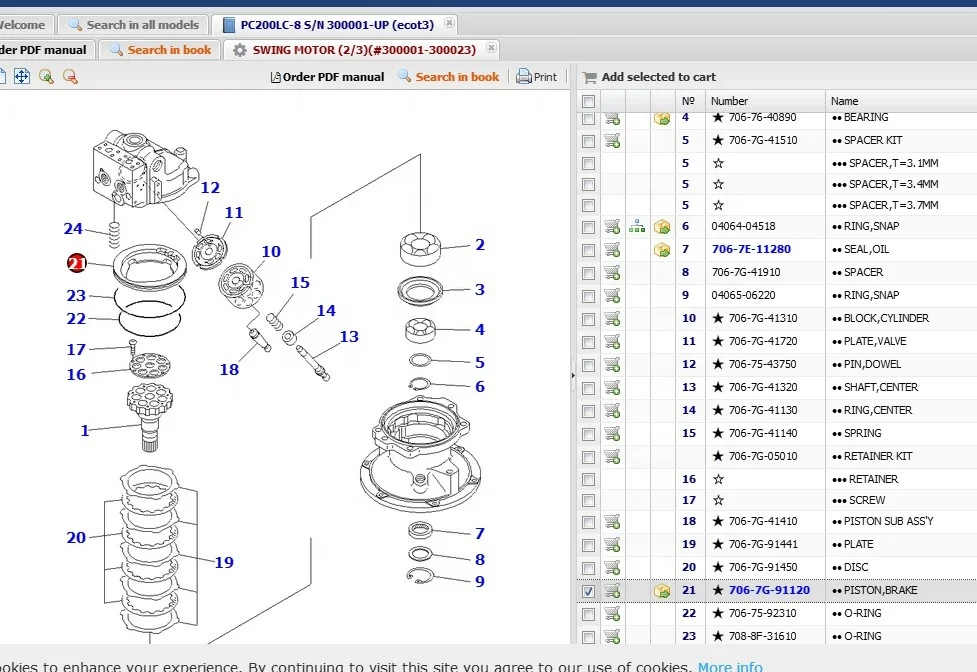Click the zoom out magnifier icon
This screenshot has width=977, height=672.
[70, 77]
